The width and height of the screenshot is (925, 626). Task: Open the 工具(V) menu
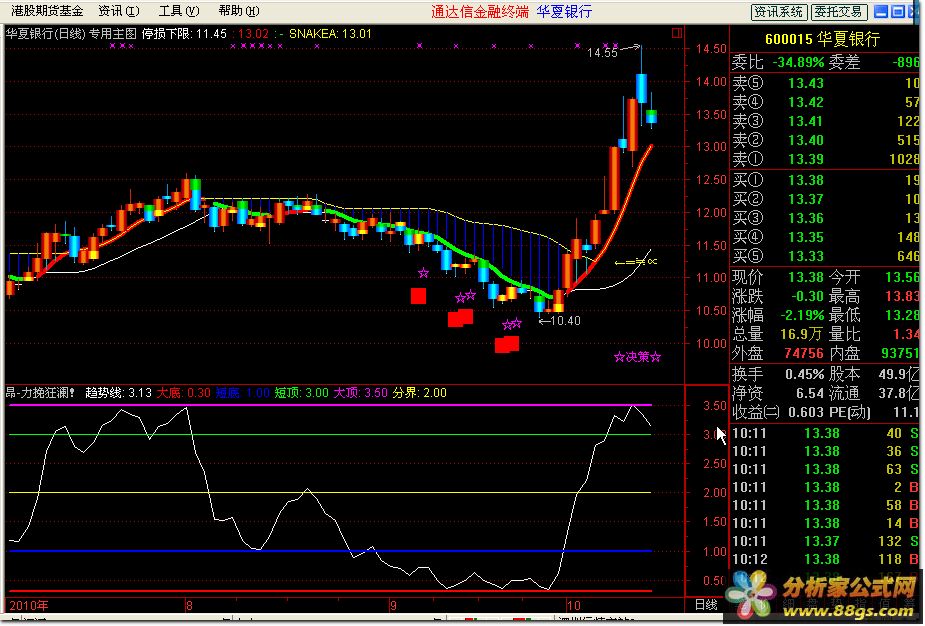click(179, 11)
